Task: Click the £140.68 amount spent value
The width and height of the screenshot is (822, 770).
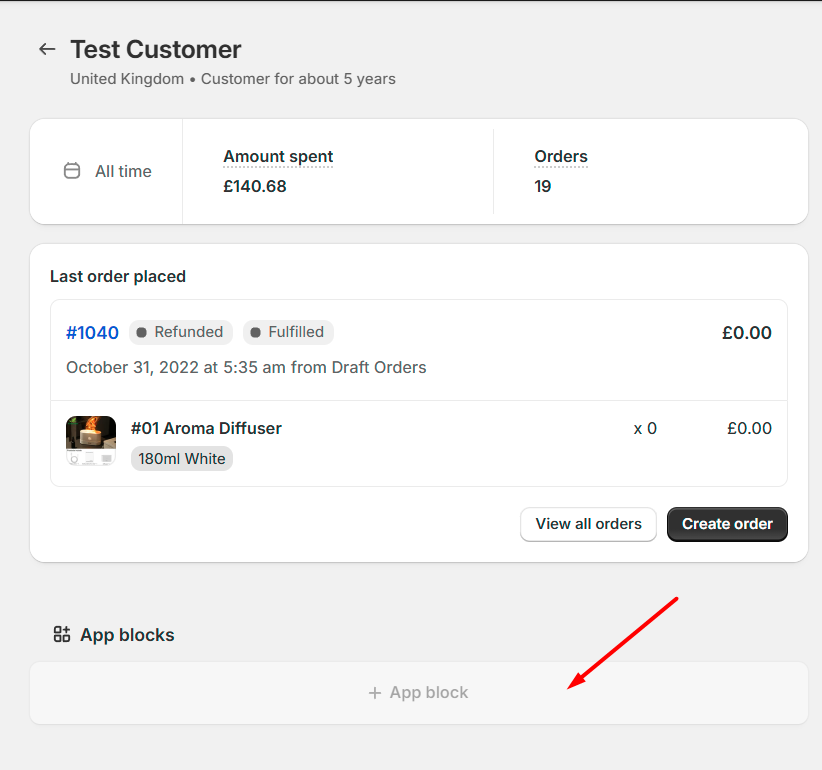Action: click(x=255, y=186)
